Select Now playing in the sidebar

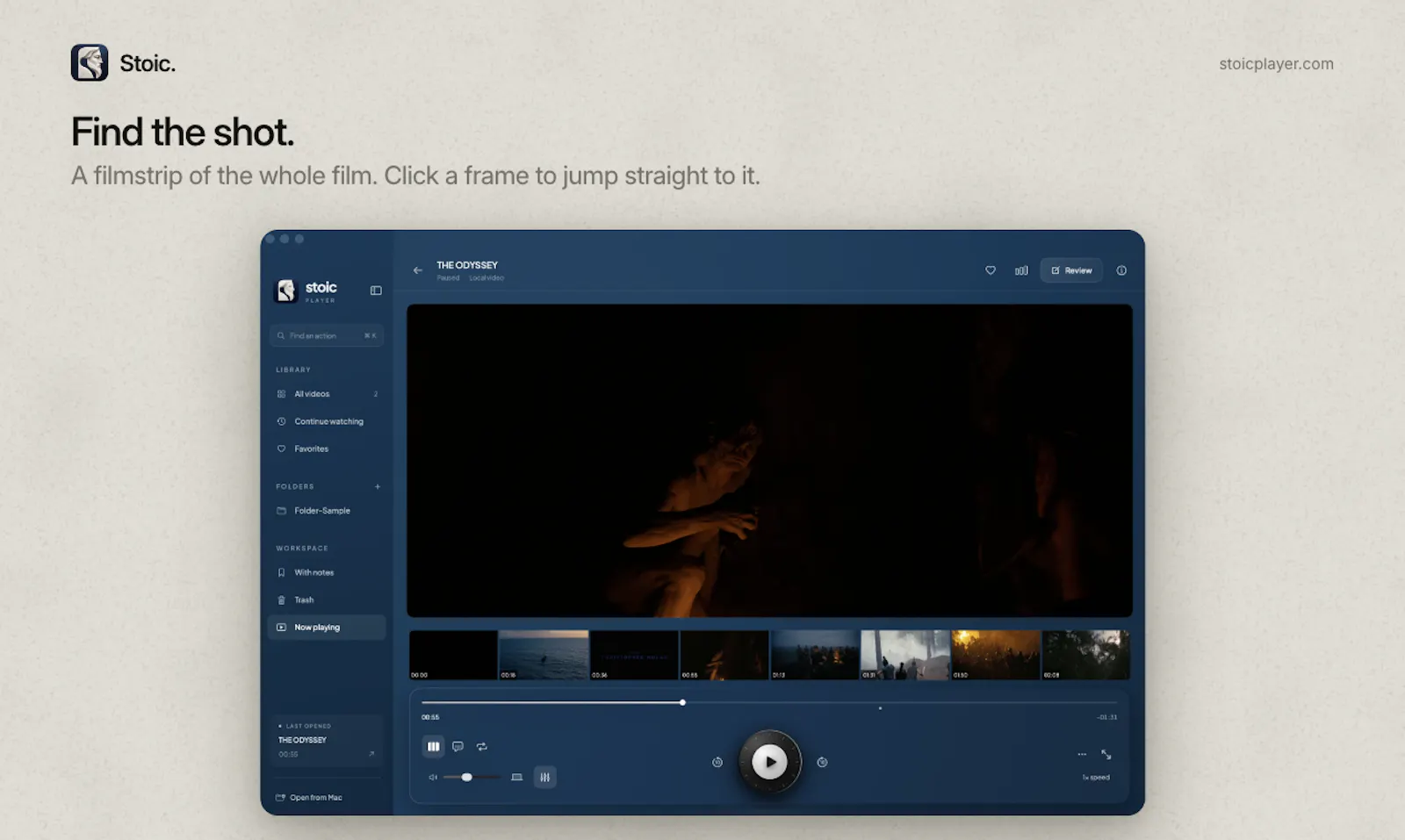327,628
